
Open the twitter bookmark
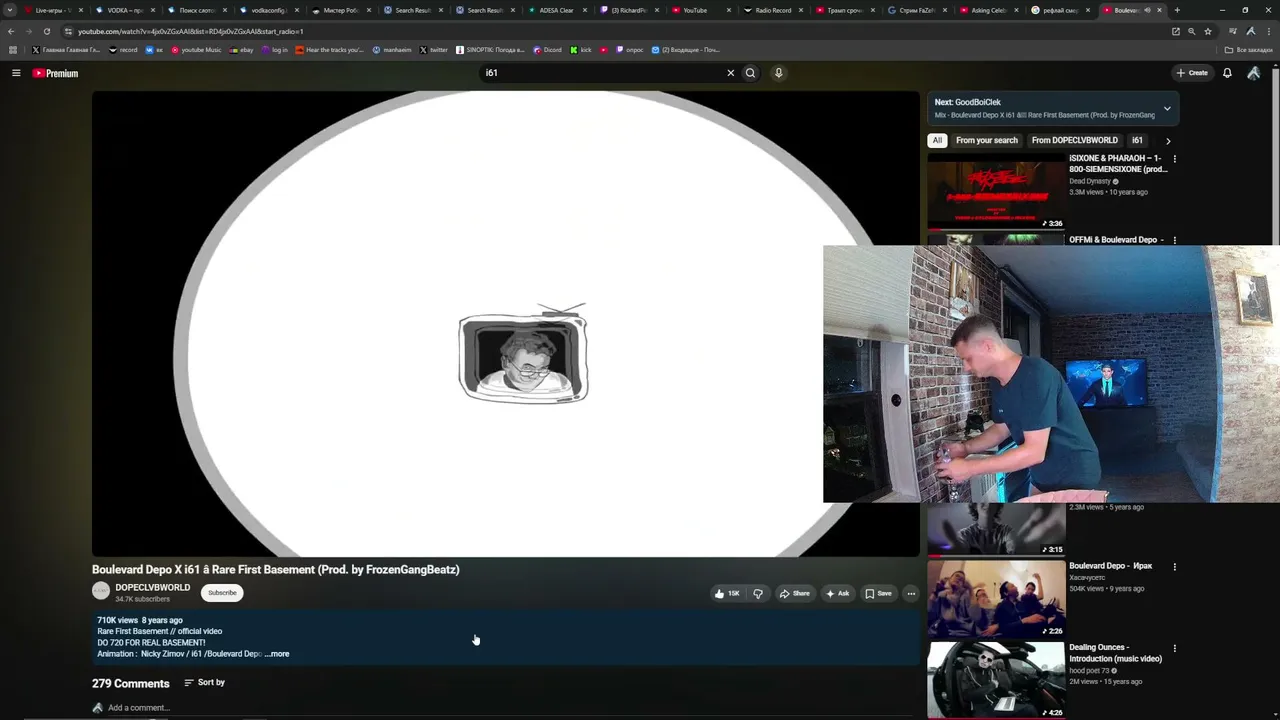click(x=434, y=50)
